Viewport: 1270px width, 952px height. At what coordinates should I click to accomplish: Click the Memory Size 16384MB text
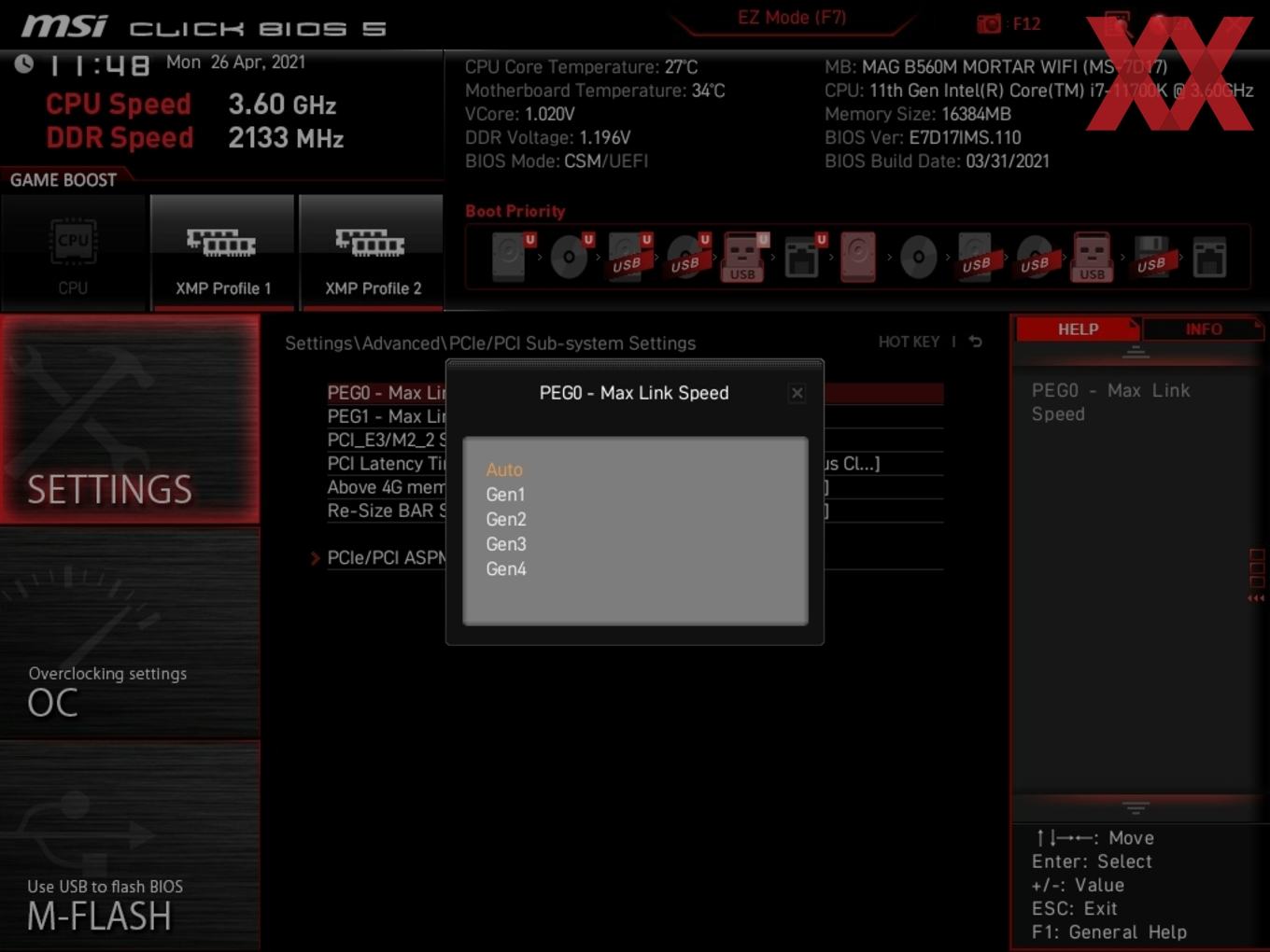pyautogui.click(x=918, y=114)
